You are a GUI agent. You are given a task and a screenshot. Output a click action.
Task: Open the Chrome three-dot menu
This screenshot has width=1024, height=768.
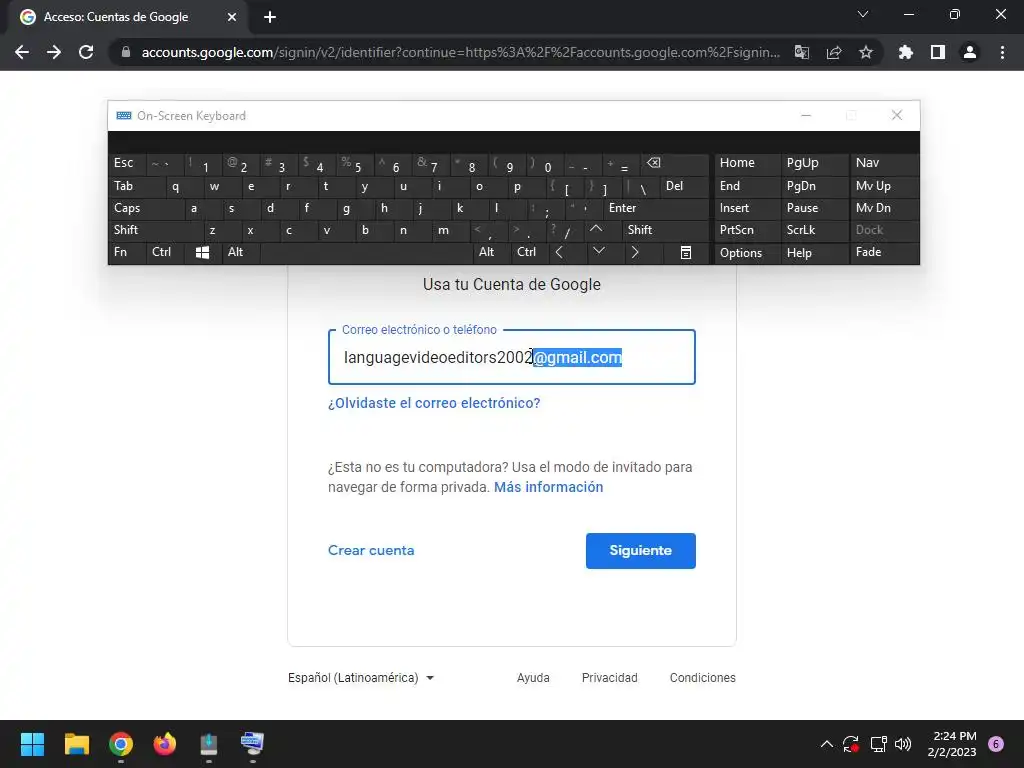[x=1002, y=52]
